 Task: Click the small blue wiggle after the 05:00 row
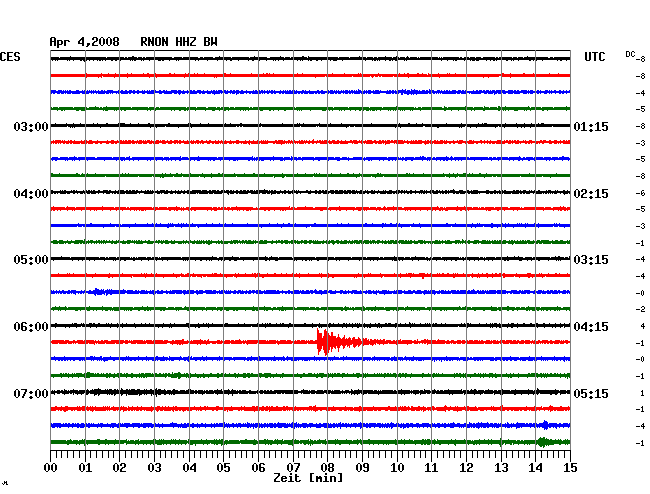point(101,292)
